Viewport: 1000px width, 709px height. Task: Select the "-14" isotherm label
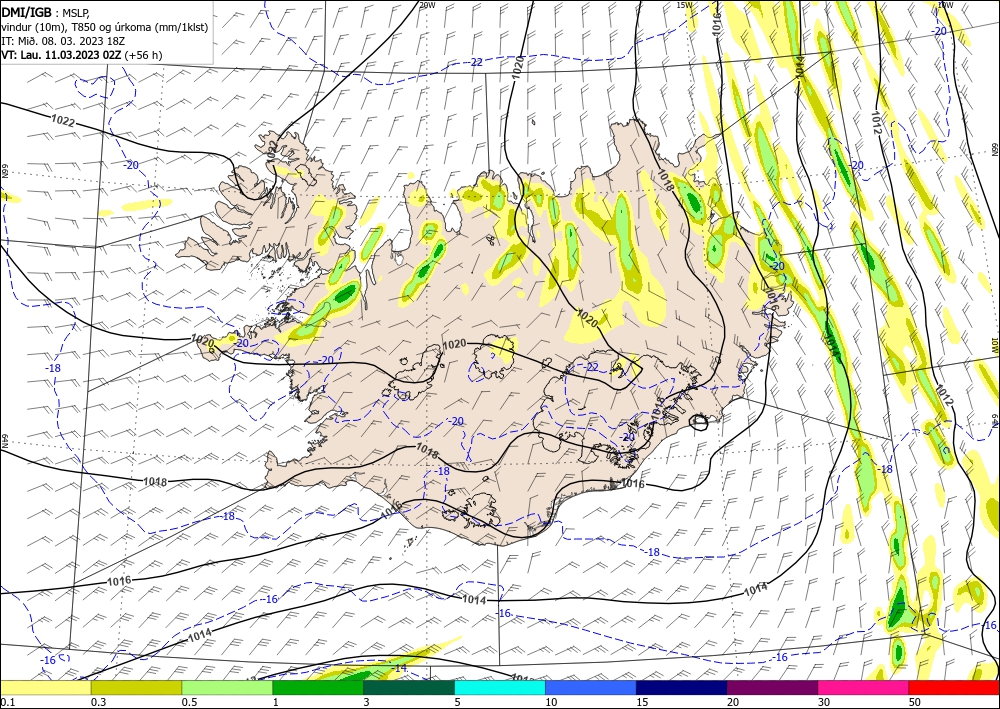pyautogui.click(x=399, y=668)
